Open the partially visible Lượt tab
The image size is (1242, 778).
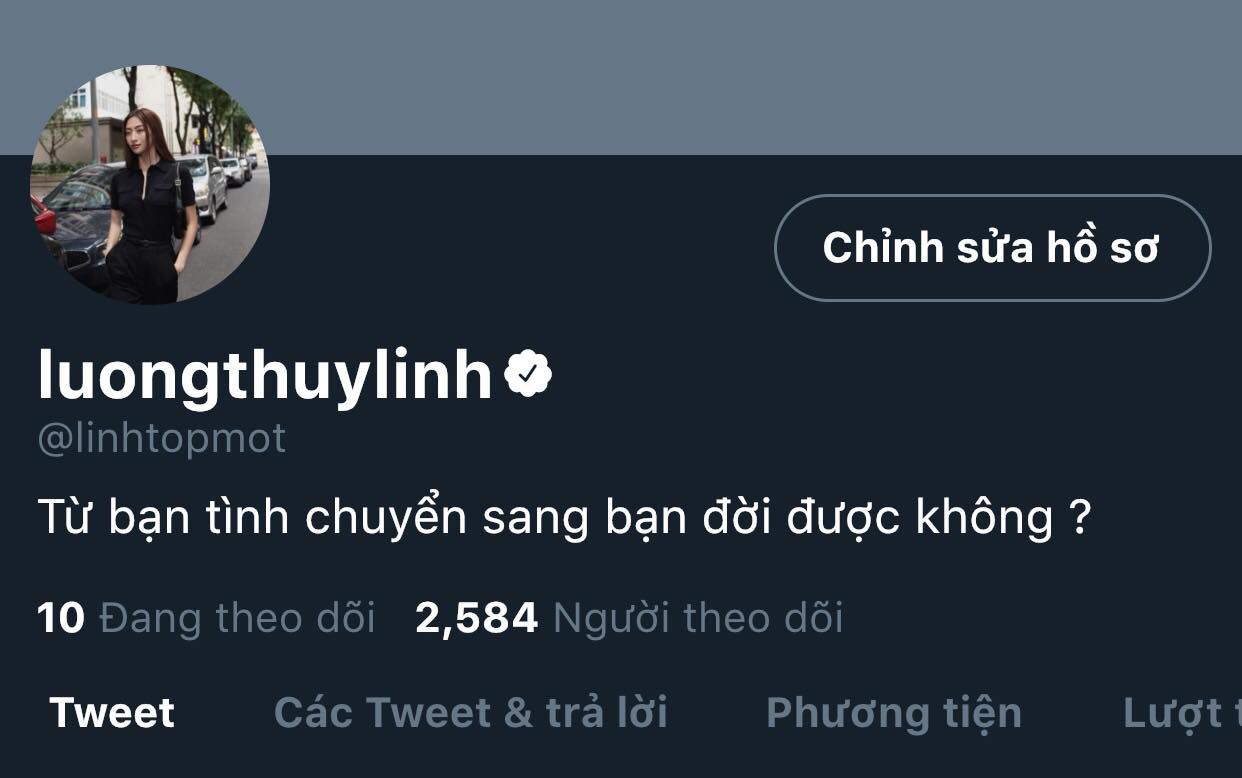pyautogui.click(x=1181, y=714)
